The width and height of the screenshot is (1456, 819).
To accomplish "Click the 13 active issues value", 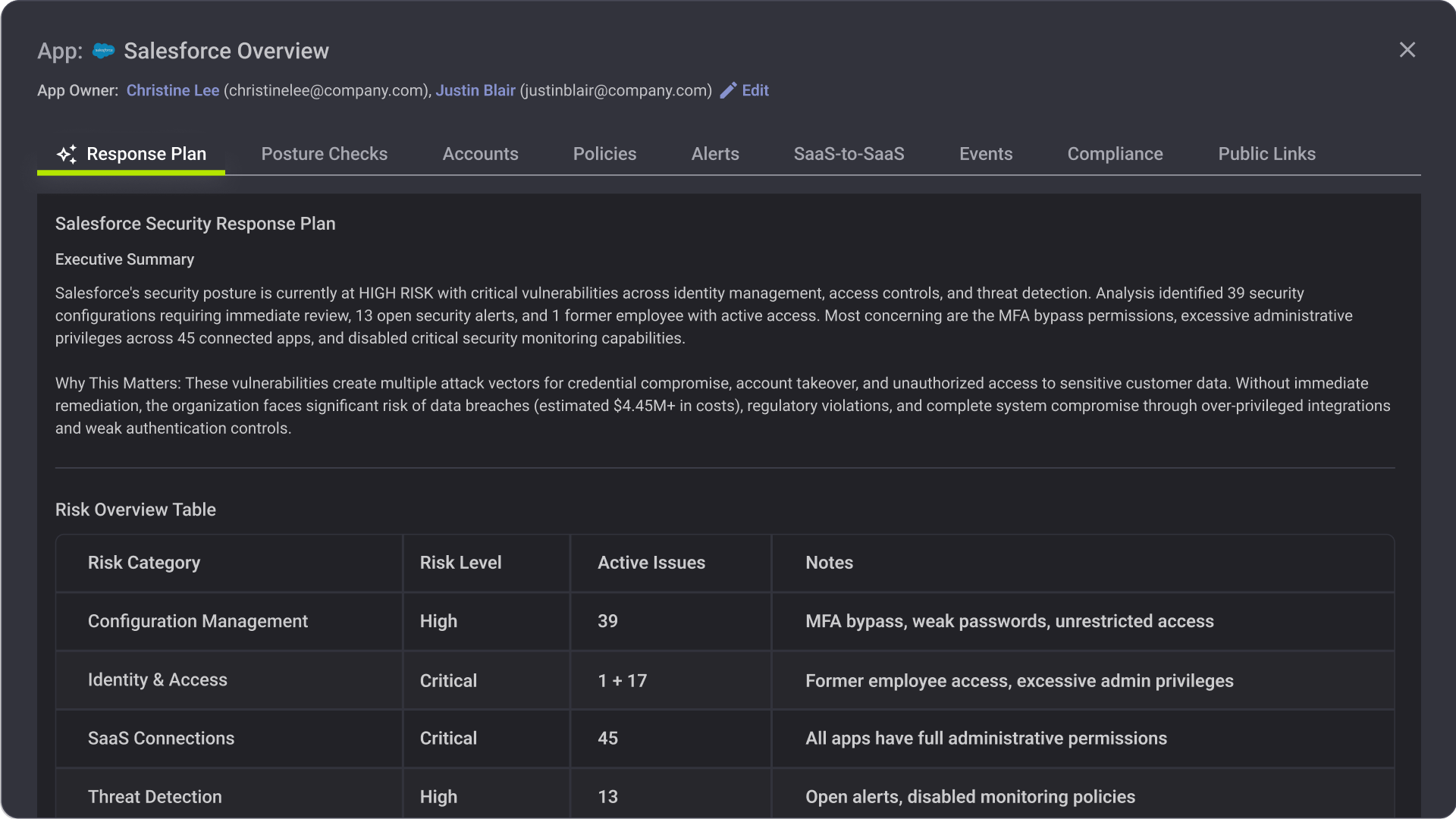I will 608,796.
